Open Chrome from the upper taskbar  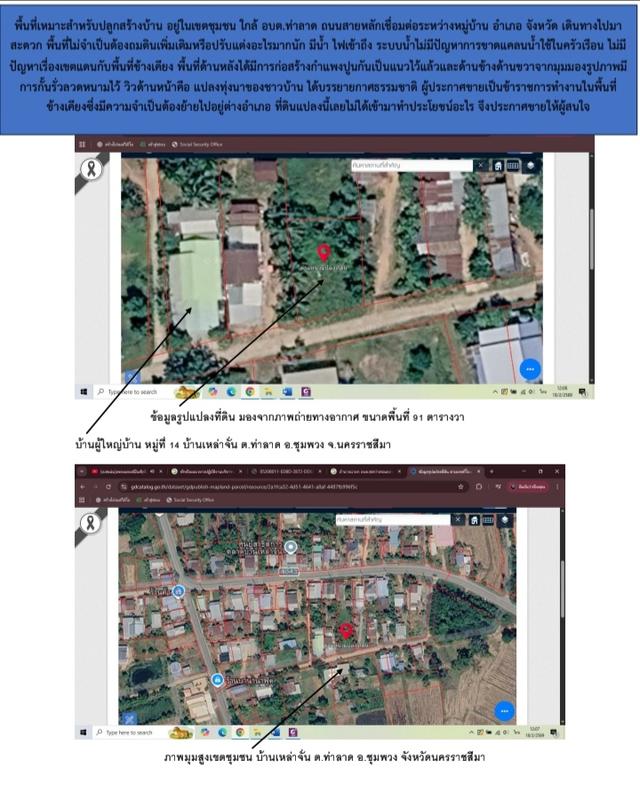click(250, 392)
